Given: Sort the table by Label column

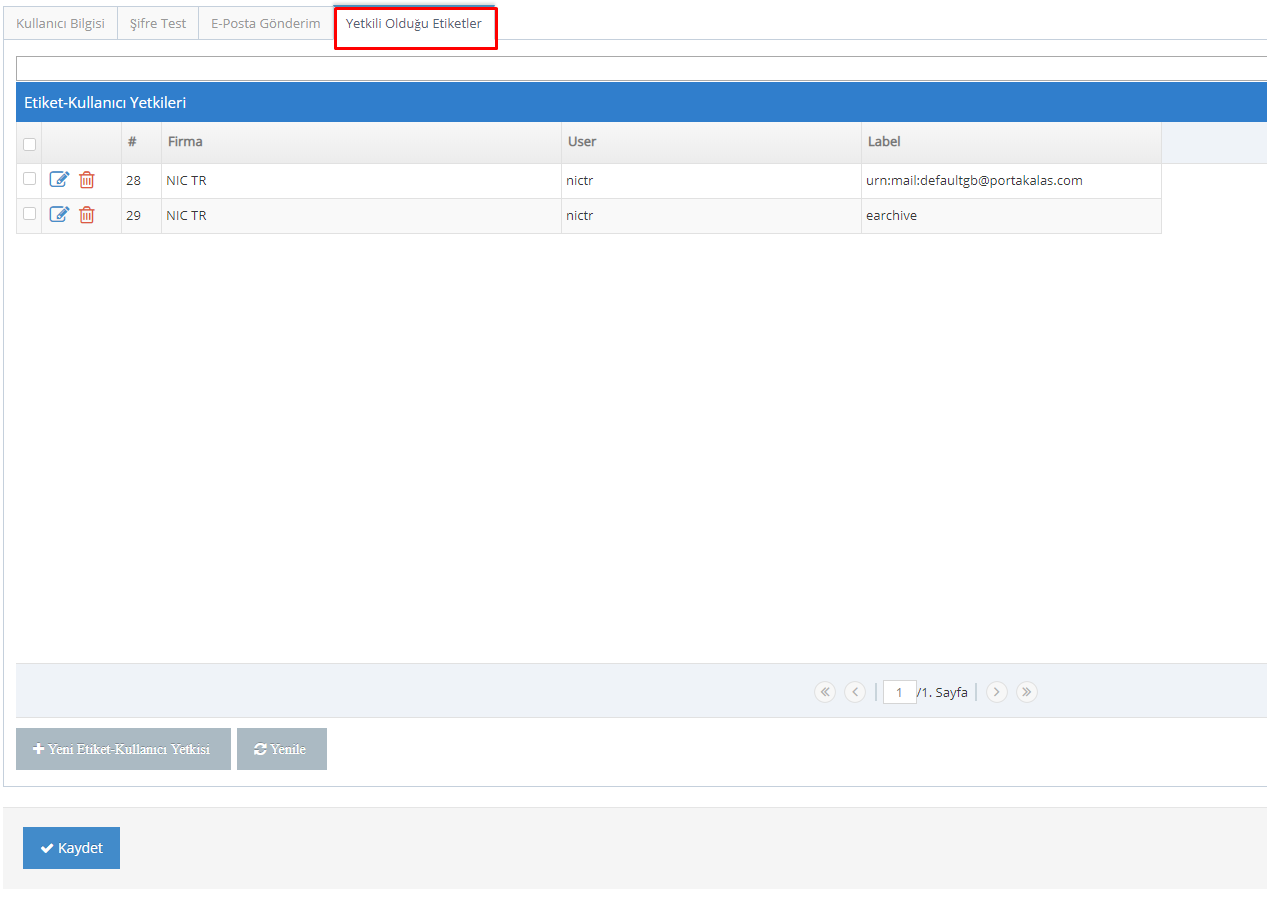Looking at the screenshot, I should point(884,142).
